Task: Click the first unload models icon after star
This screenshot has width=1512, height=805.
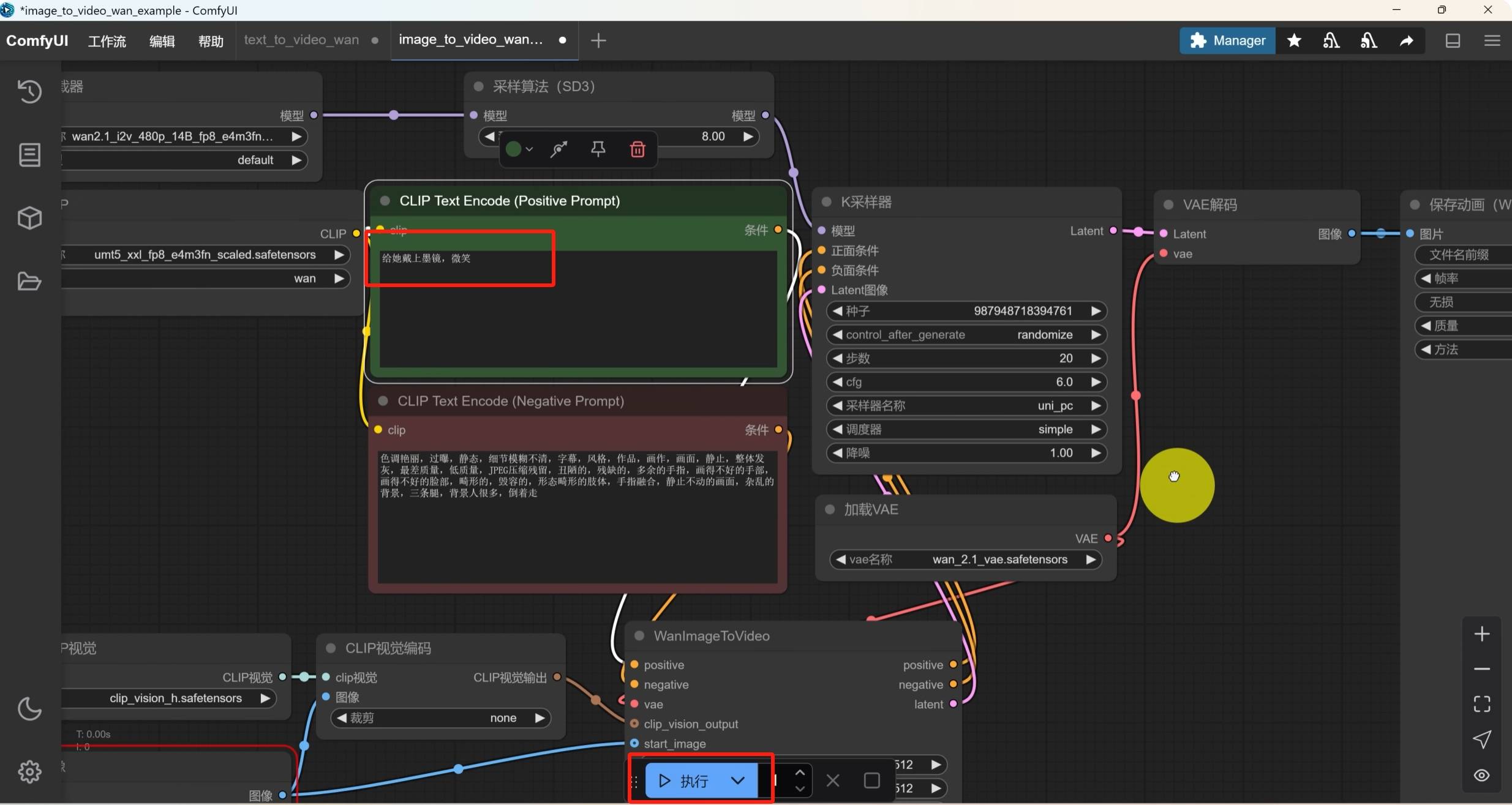Action: tap(1331, 40)
